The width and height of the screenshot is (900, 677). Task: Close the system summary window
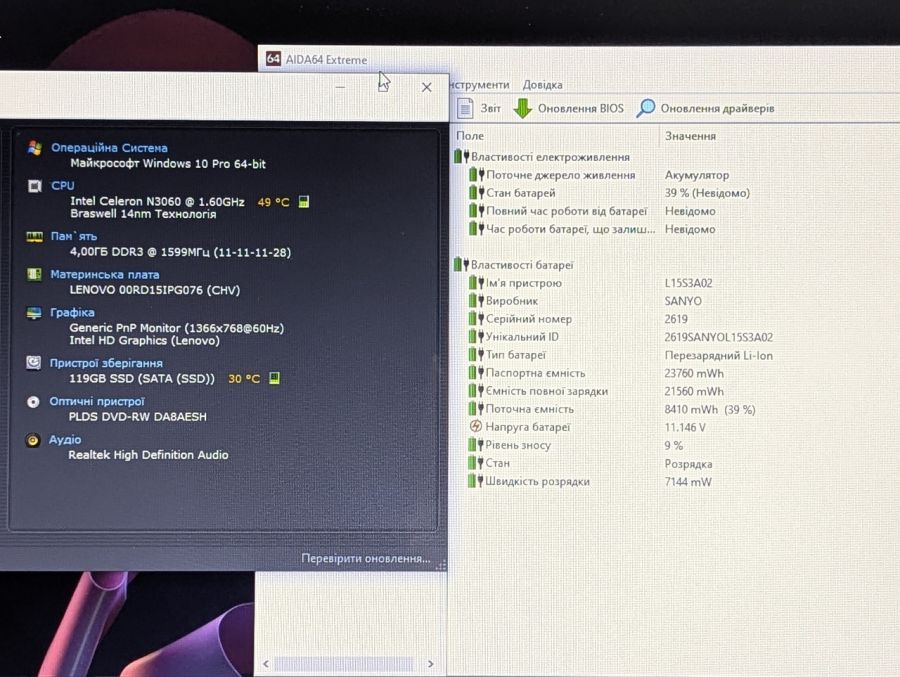426,87
